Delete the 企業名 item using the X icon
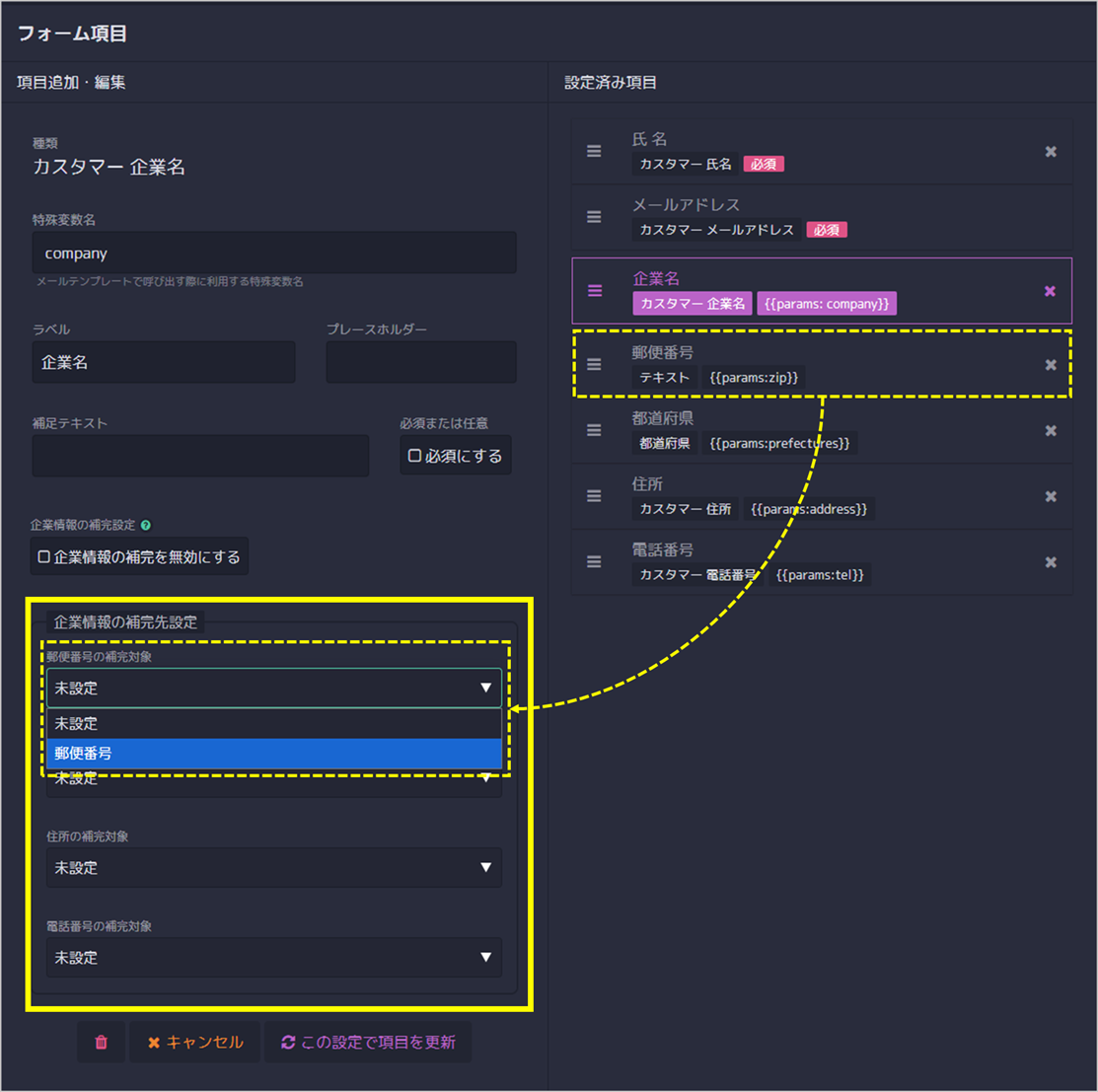Image resolution: width=1098 pixels, height=1092 pixels. (x=1050, y=291)
